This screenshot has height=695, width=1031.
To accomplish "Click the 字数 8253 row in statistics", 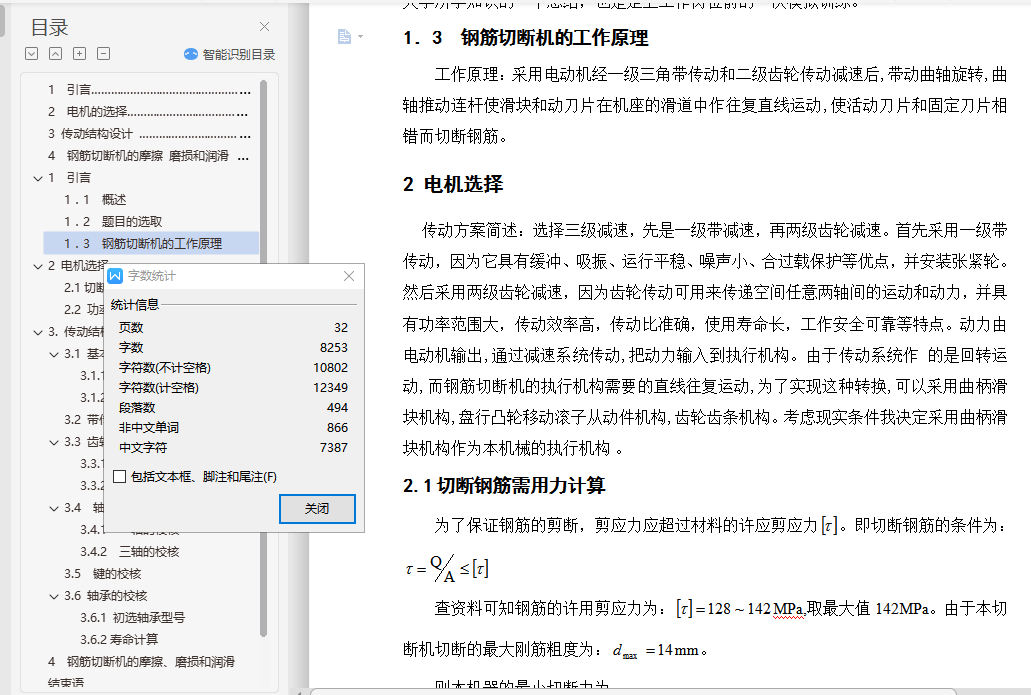I will point(233,347).
